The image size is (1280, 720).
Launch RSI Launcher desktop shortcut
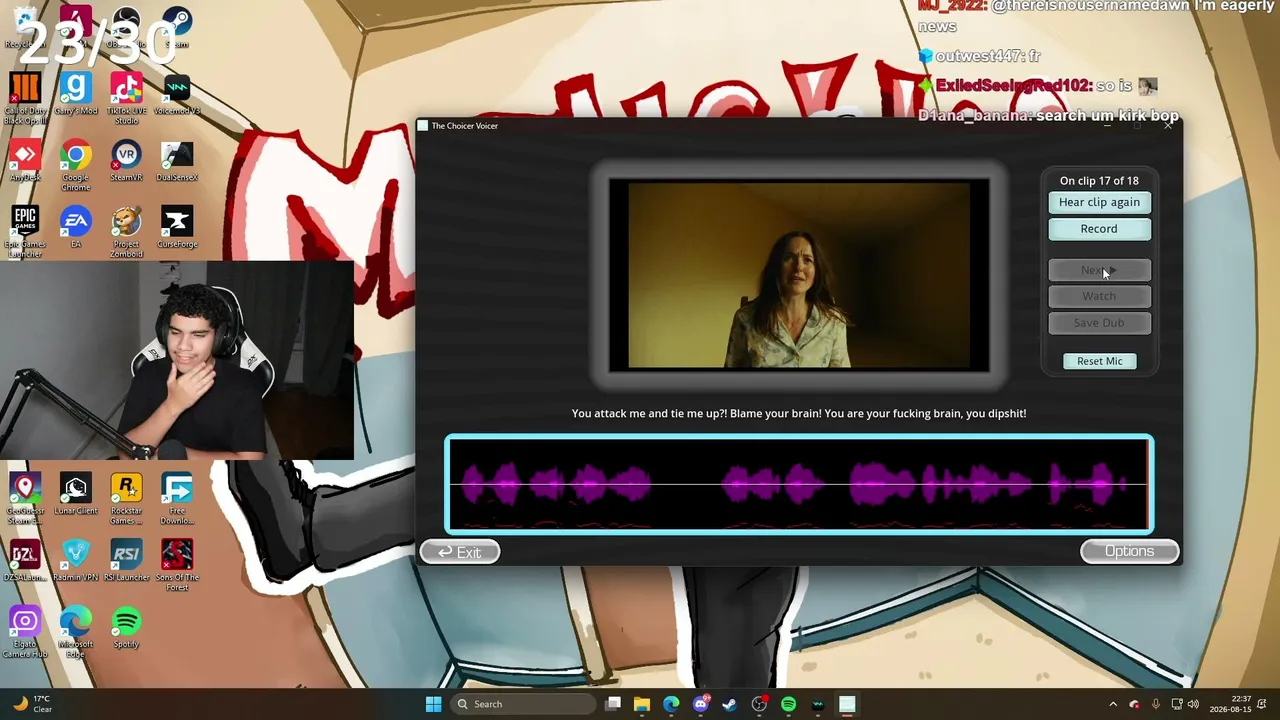126,561
